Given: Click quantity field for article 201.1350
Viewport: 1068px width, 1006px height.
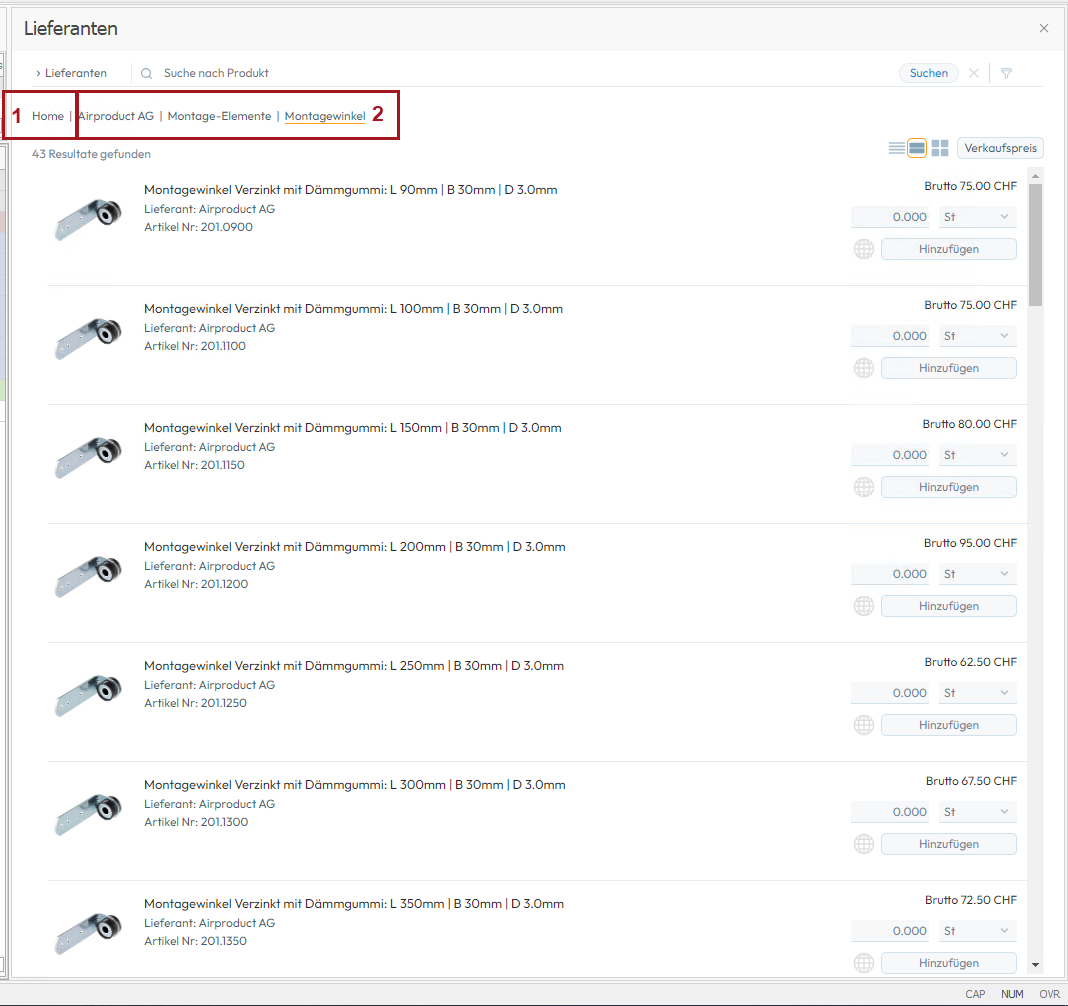Looking at the screenshot, I should click(x=890, y=931).
